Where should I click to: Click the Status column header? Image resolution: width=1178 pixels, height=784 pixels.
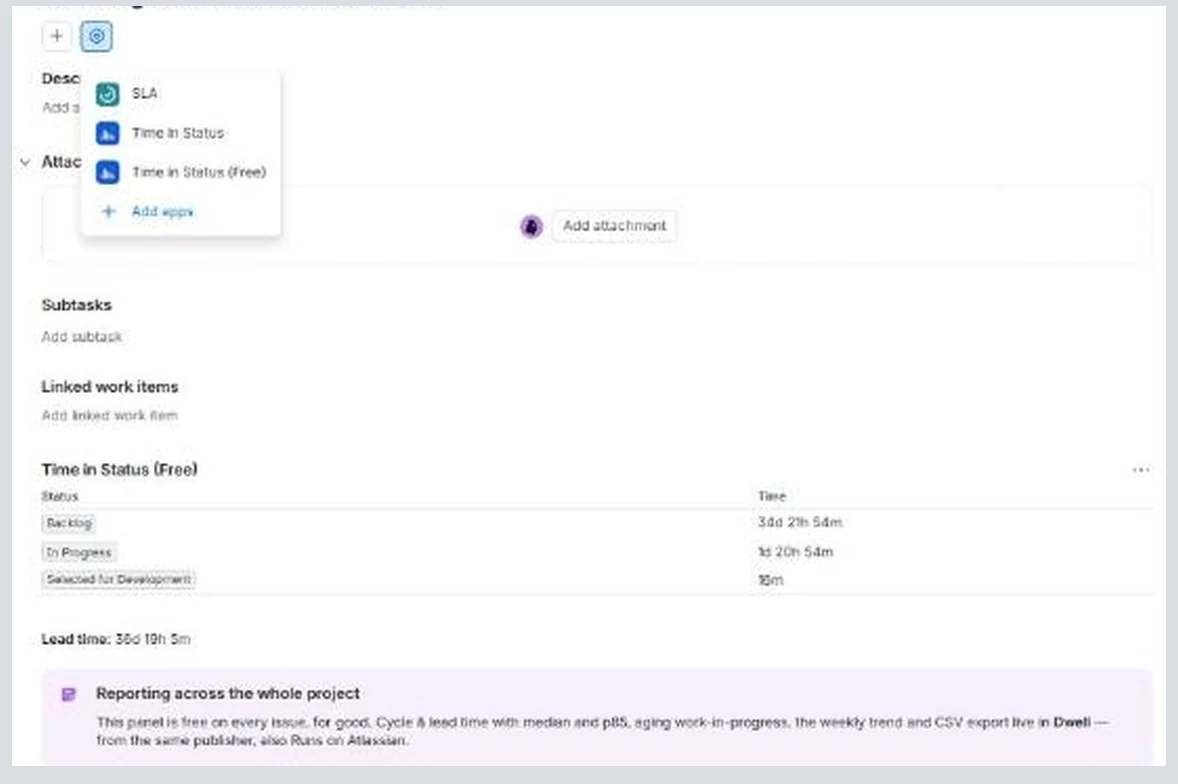tap(60, 496)
